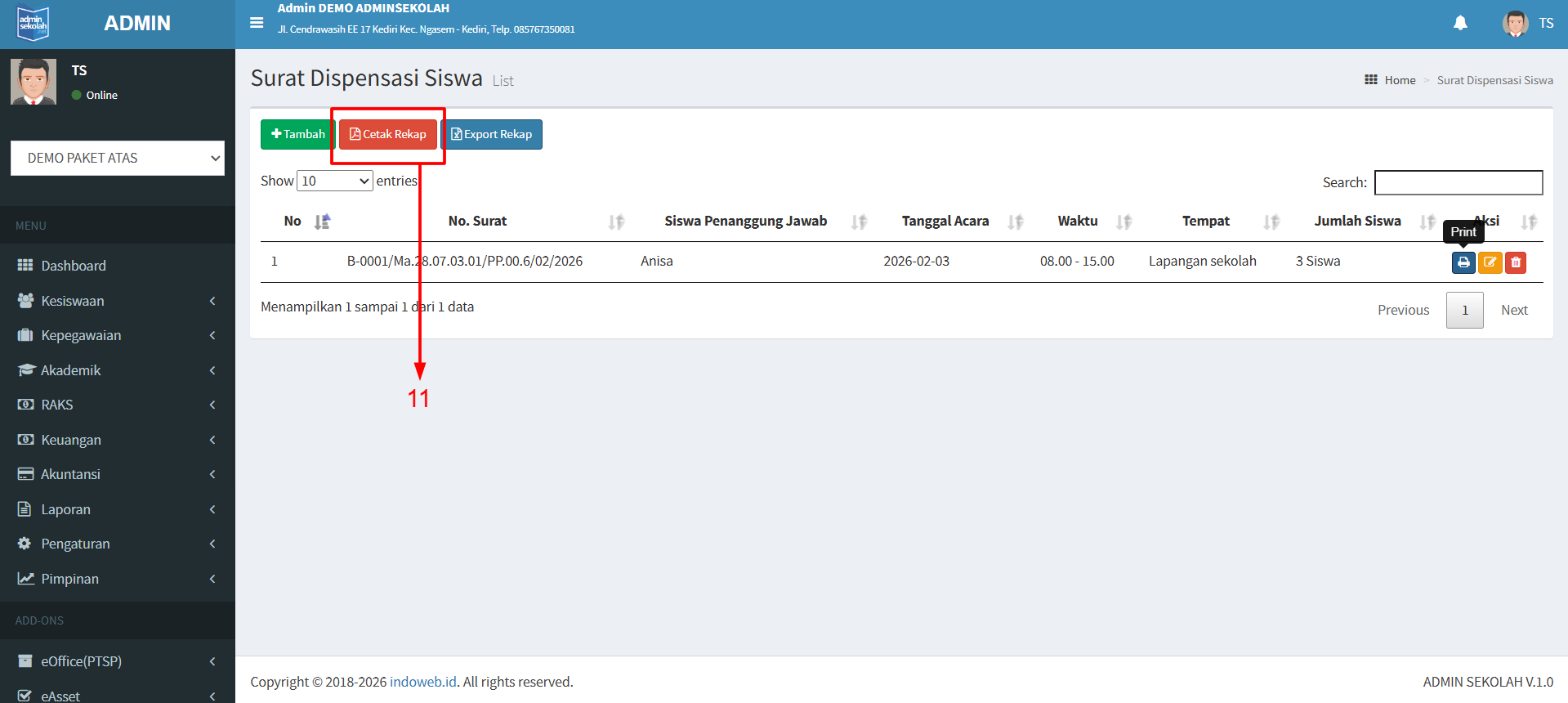Open Dashboard from the sidebar

[74, 266]
